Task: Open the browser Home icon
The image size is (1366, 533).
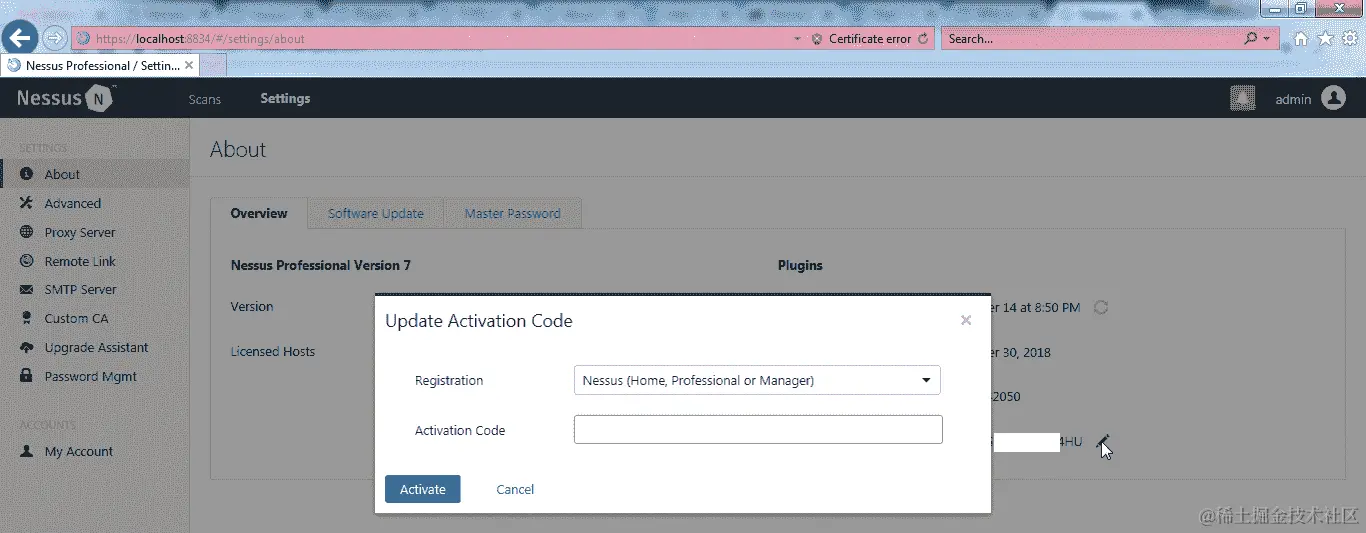Action: click(x=1301, y=39)
